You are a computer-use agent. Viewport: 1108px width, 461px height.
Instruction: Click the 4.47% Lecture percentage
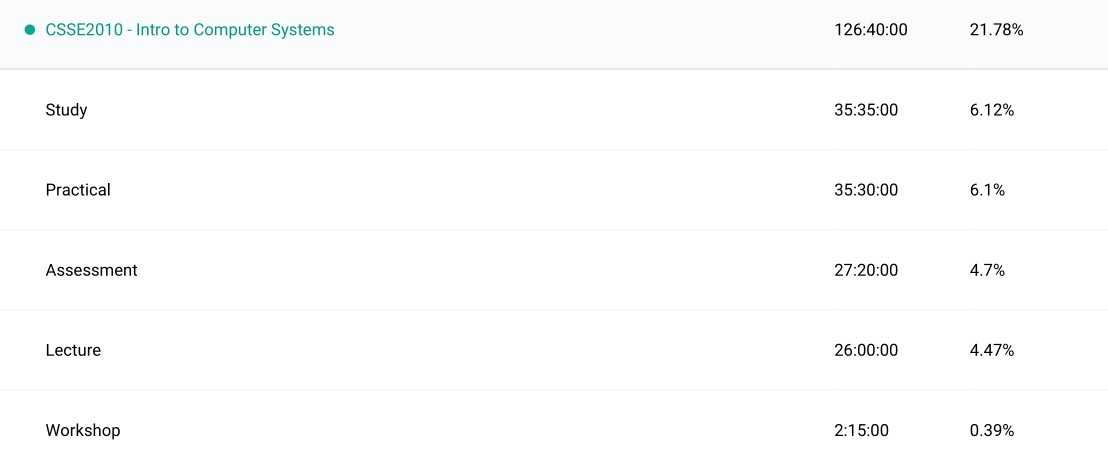point(992,350)
